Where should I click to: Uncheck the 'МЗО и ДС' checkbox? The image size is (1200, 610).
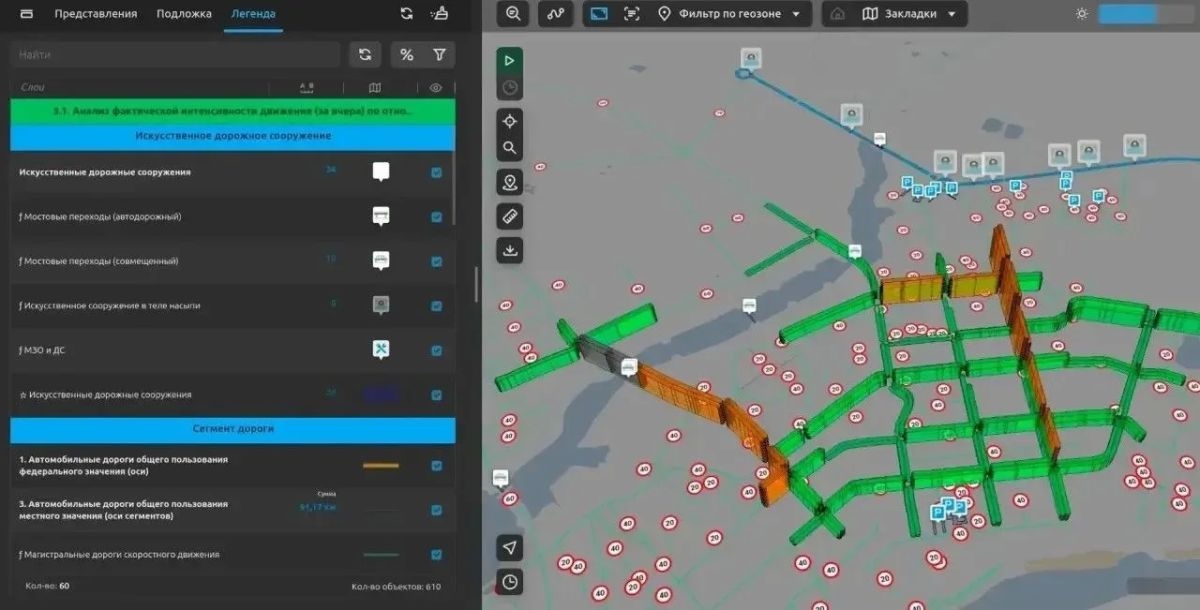[x=436, y=350]
